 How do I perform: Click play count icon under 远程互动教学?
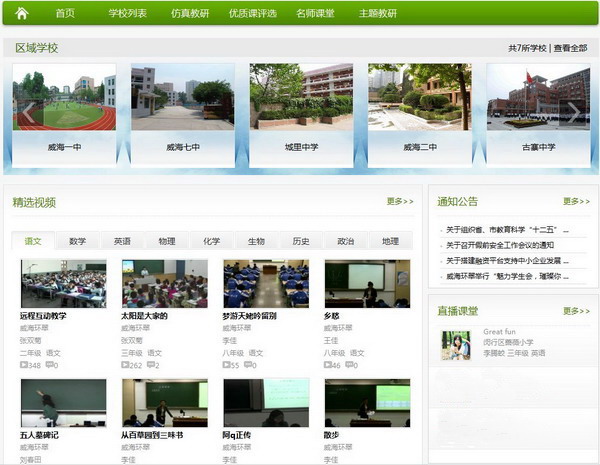pyautogui.click(x=24, y=365)
